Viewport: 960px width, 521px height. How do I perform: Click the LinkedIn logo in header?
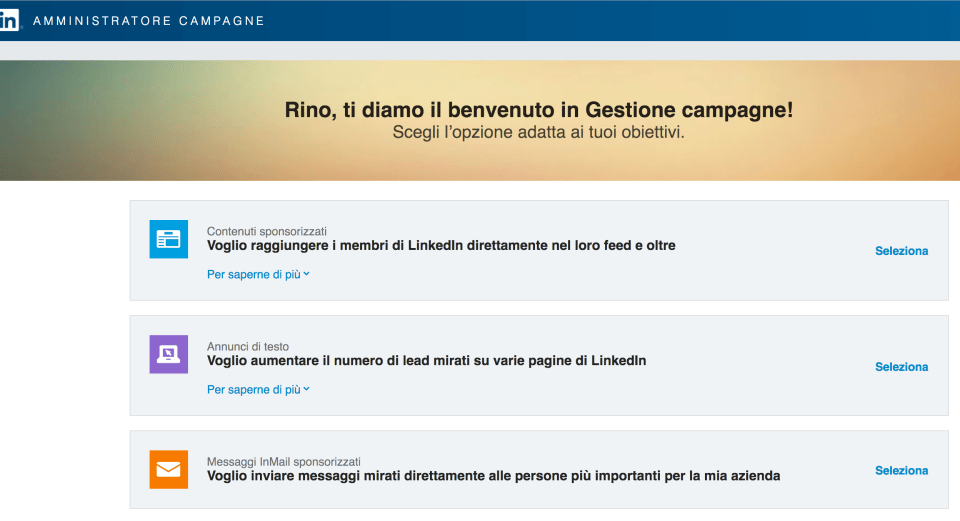[x=9, y=20]
